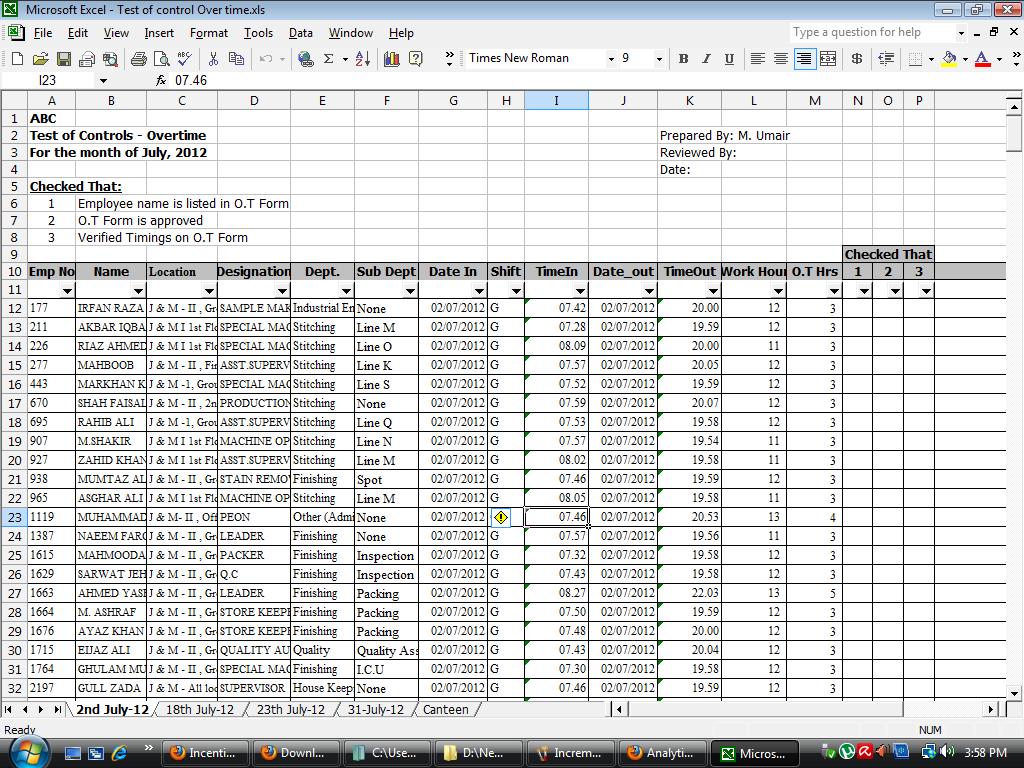Viewport: 1024px width, 768px height.
Task: Switch to the 18th July-12 sheet tab
Action: click(199, 709)
